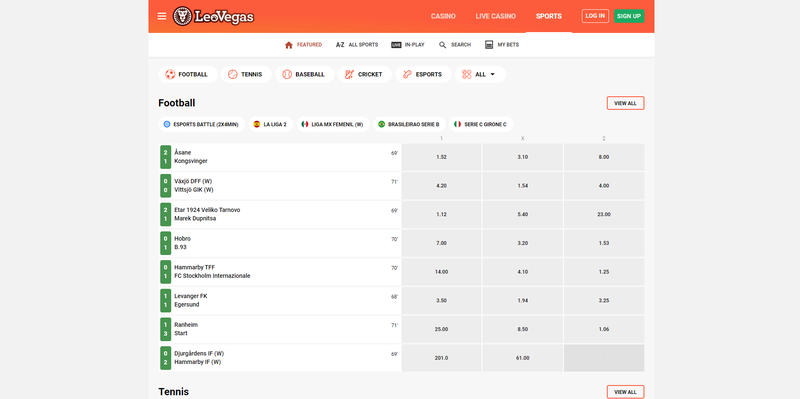800x399 pixels.
Task: Open the Växjö DFF (W) match
Action: click(x=280, y=186)
